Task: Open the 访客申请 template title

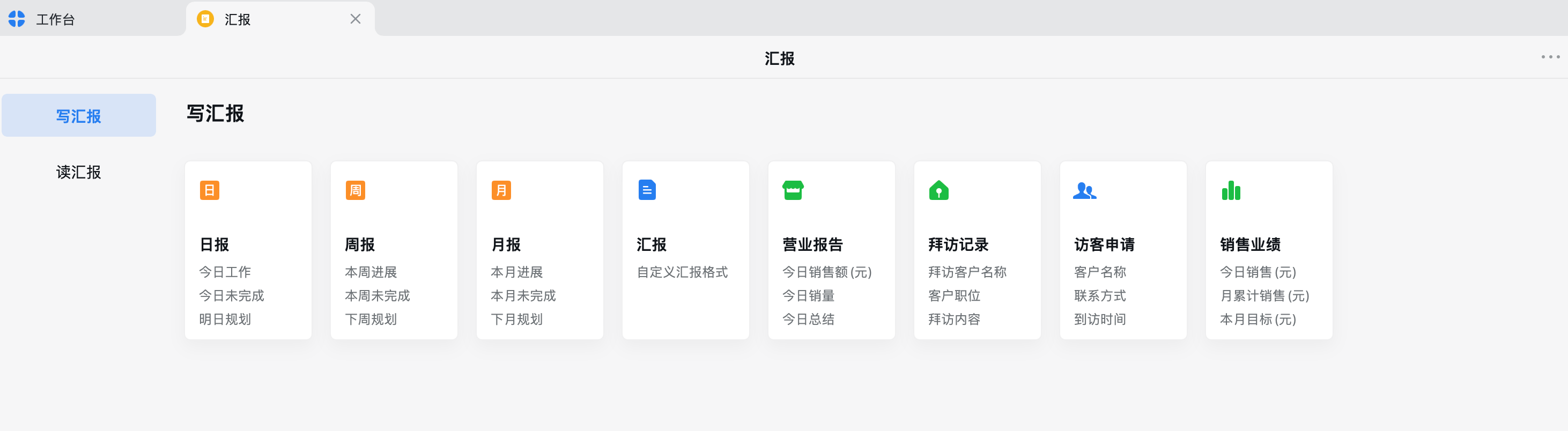Action: click(1105, 244)
